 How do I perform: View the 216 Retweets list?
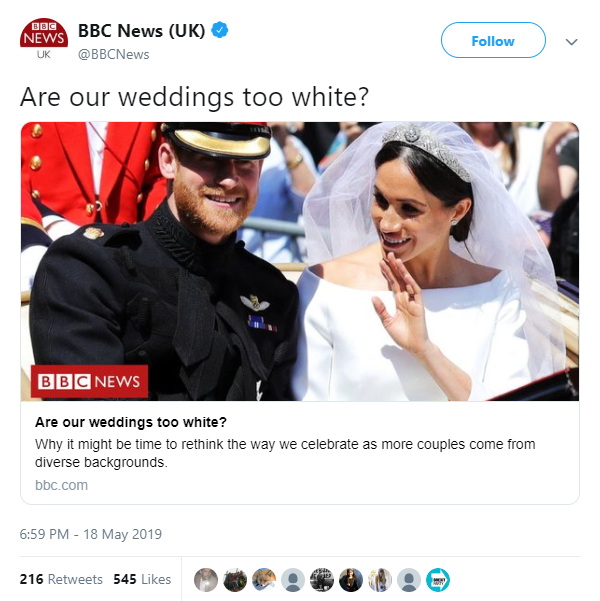pos(61,579)
